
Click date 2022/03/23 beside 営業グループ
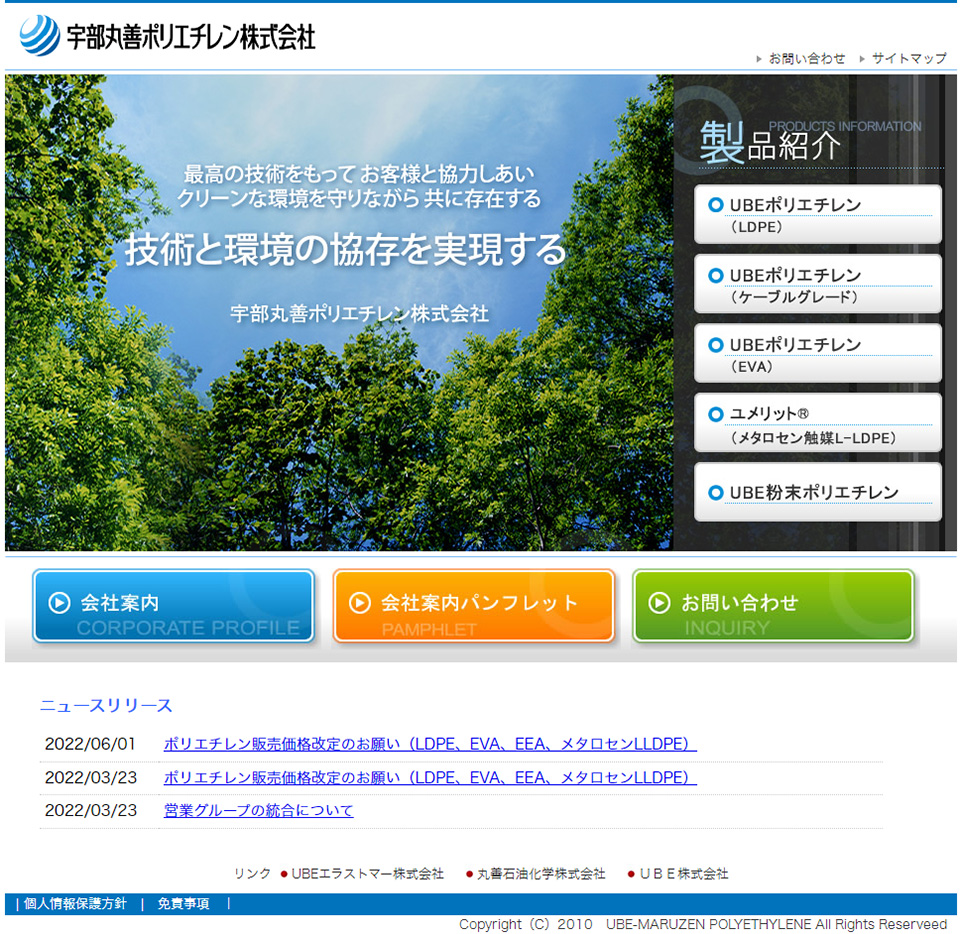click(x=91, y=810)
